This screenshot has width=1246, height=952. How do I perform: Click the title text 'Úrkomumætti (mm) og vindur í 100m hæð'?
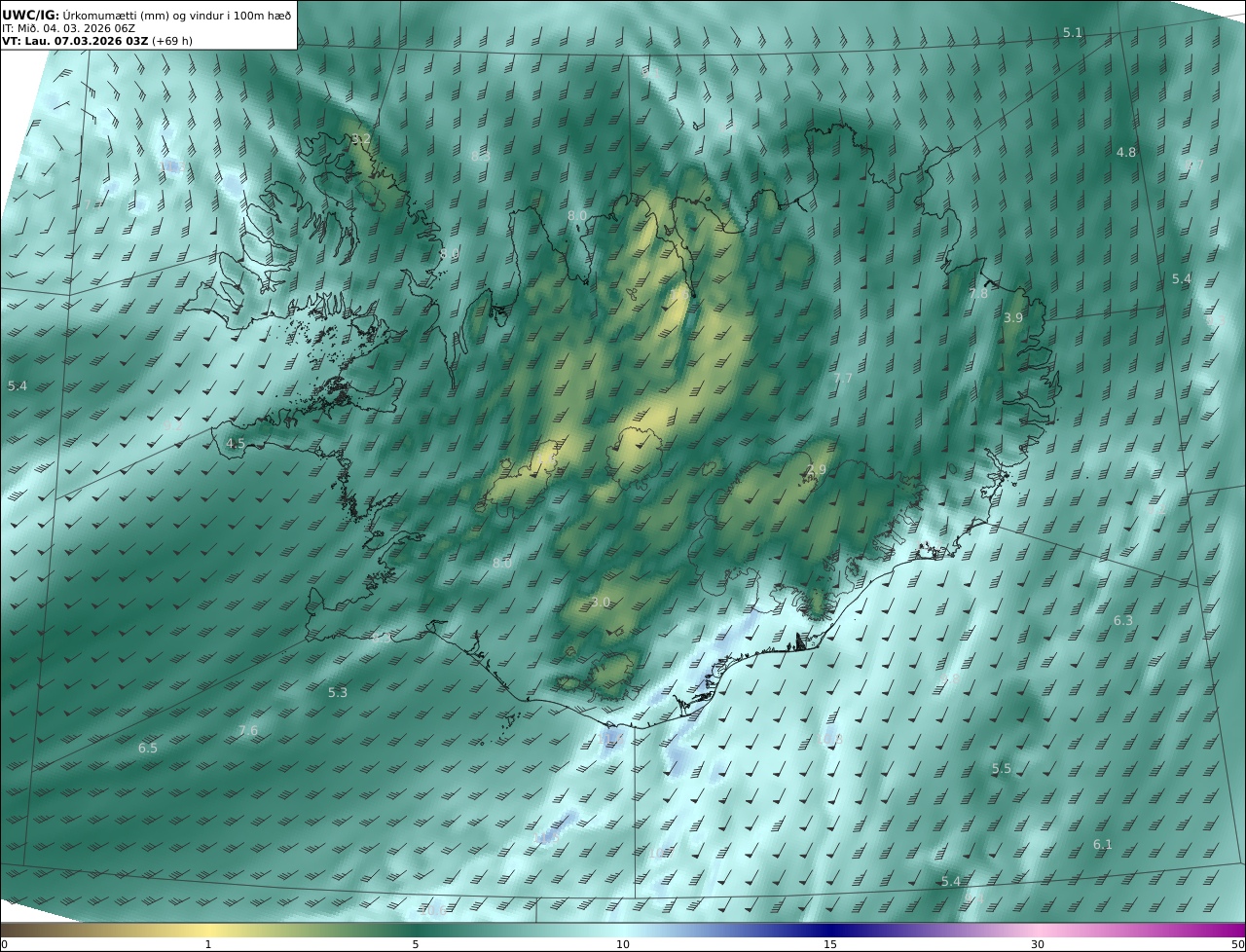(176, 15)
